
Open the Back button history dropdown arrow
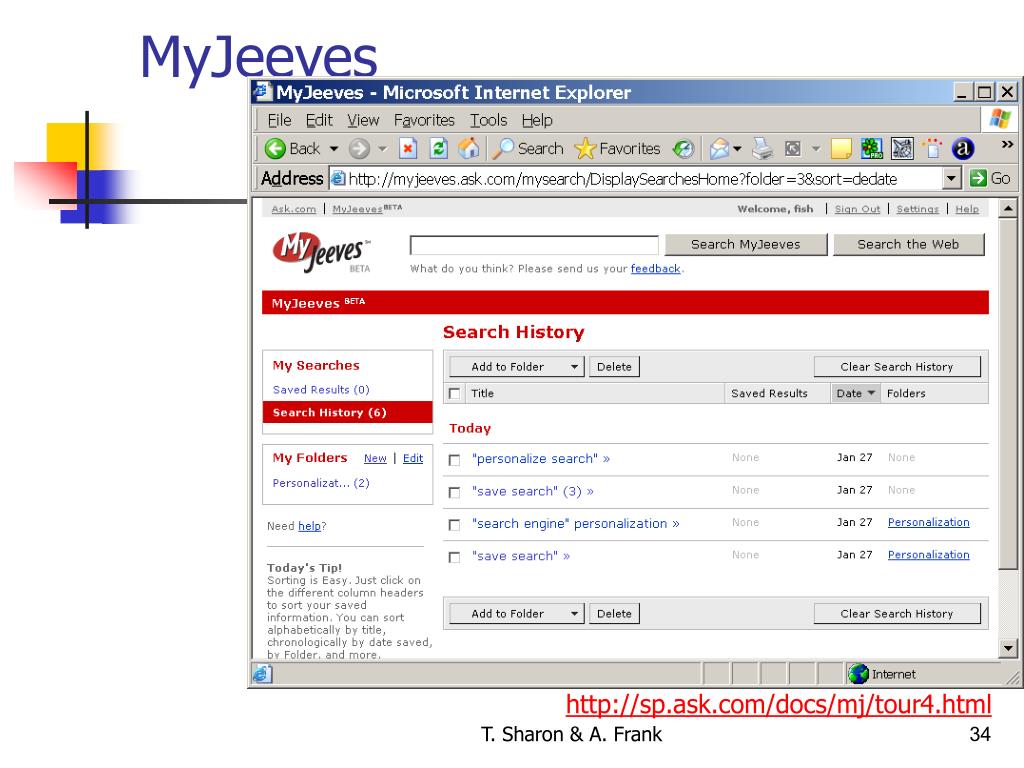pos(334,149)
